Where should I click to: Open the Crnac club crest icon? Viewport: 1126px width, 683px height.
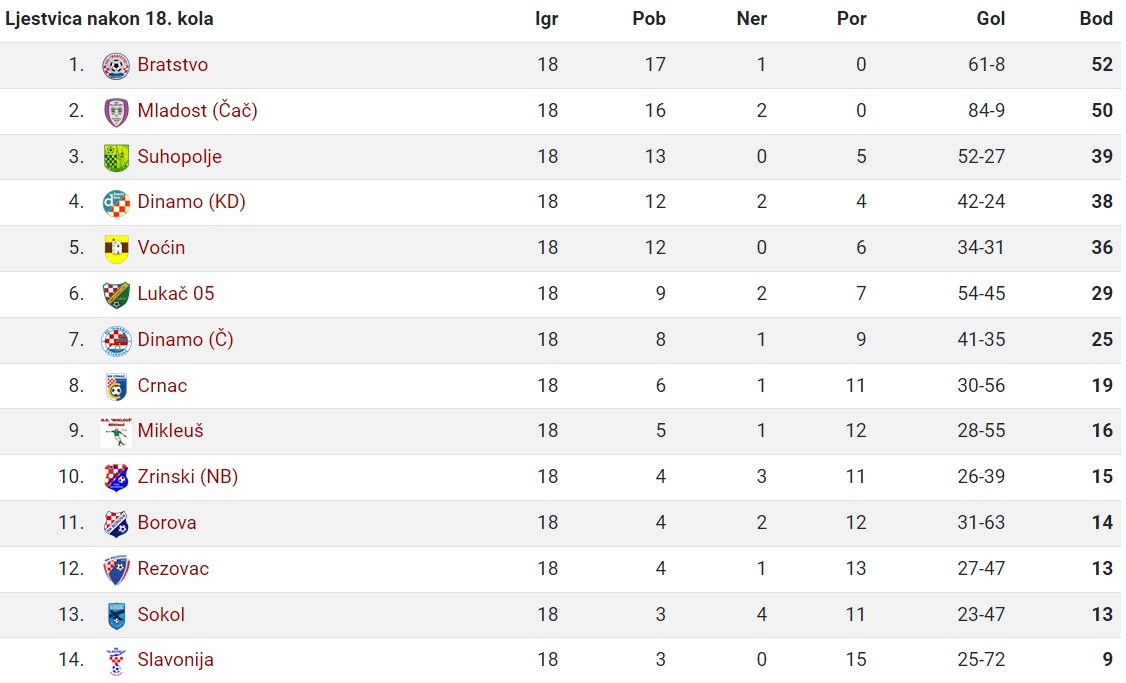(x=116, y=386)
